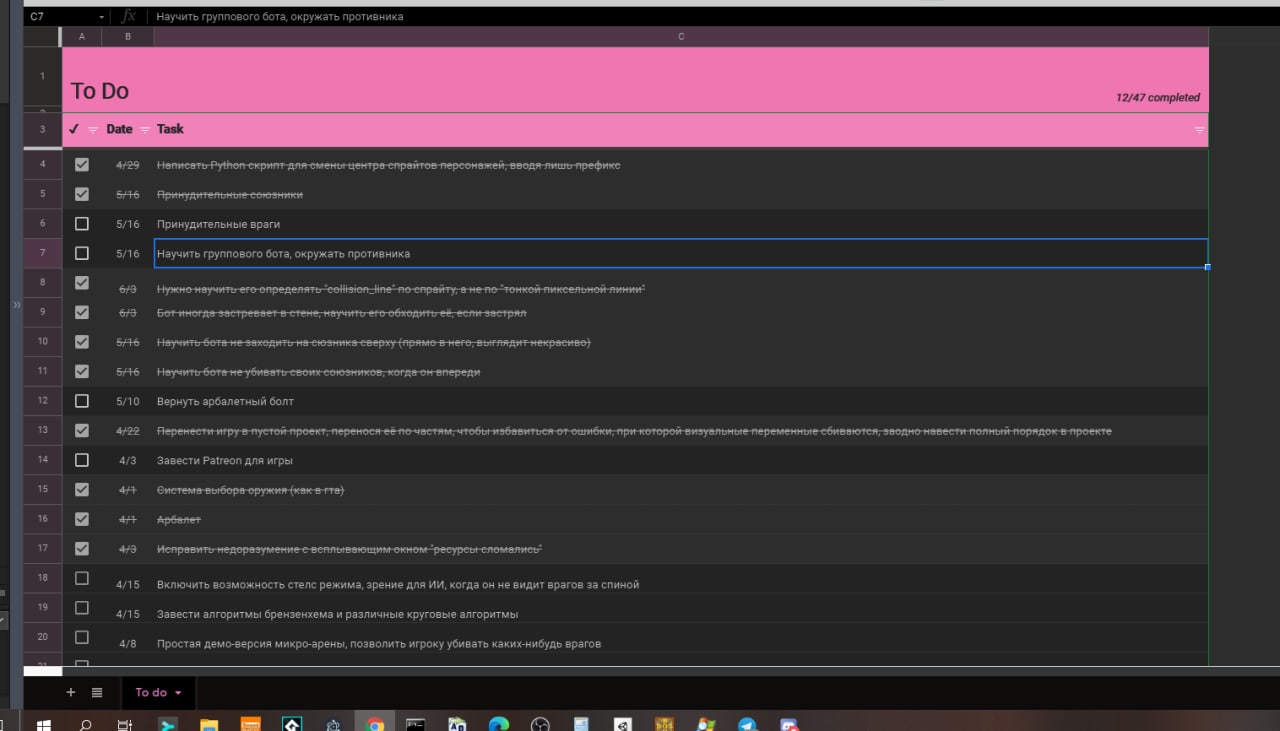Select the 4/29 date cell
Image resolution: width=1280 pixels, height=731 pixels.
[x=128, y=164]
